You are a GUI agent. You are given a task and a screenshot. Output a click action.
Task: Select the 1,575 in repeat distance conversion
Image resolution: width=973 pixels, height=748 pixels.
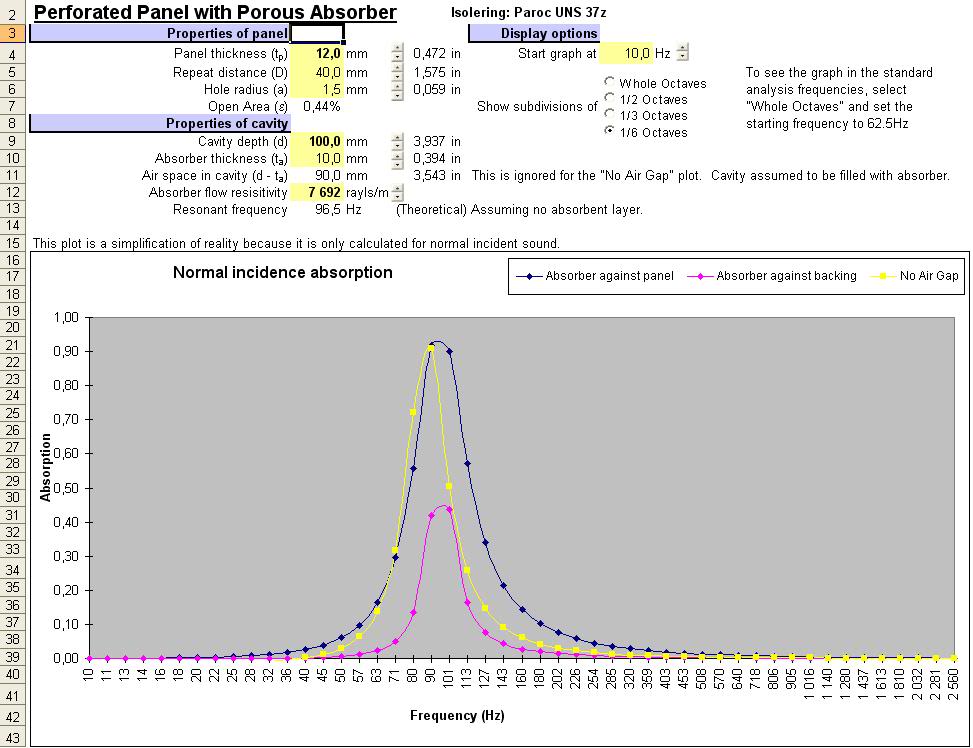point(437,73)
